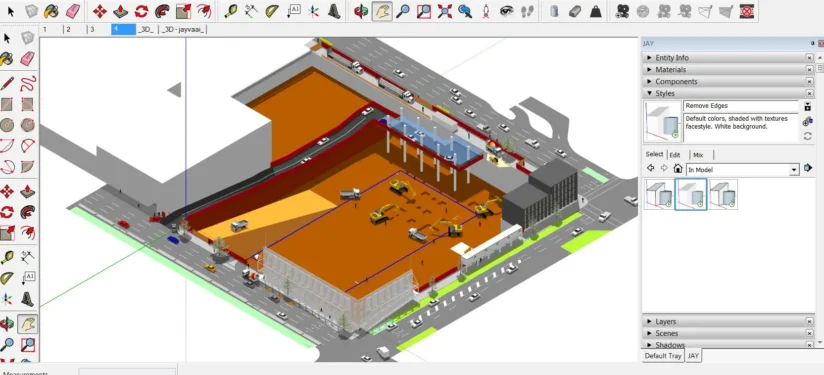This screenshot has width=824, height=375.
Task: Pick the Rectangle drawing tool
Action: tap(7, 105)
